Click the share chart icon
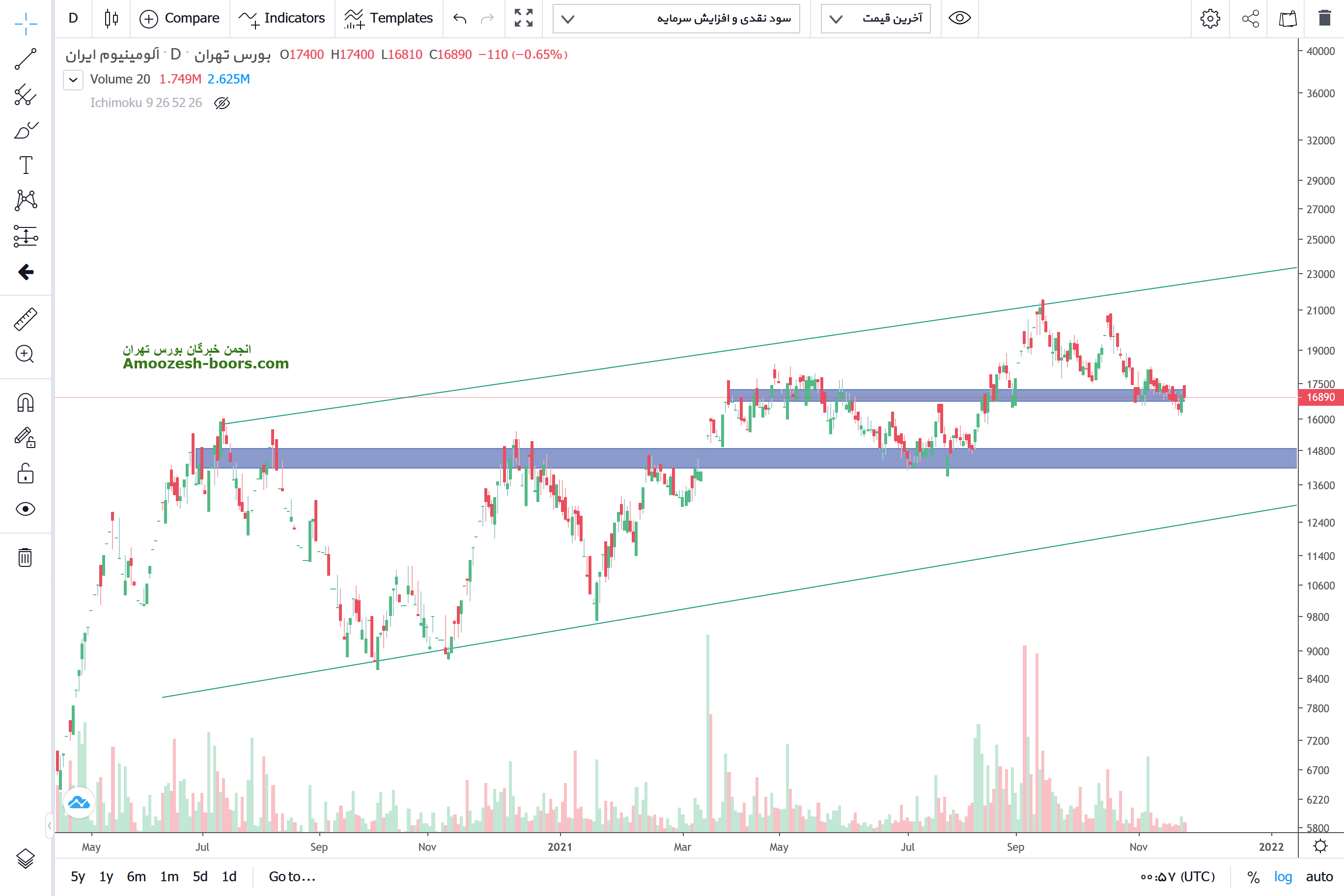 coord(1250,18)
